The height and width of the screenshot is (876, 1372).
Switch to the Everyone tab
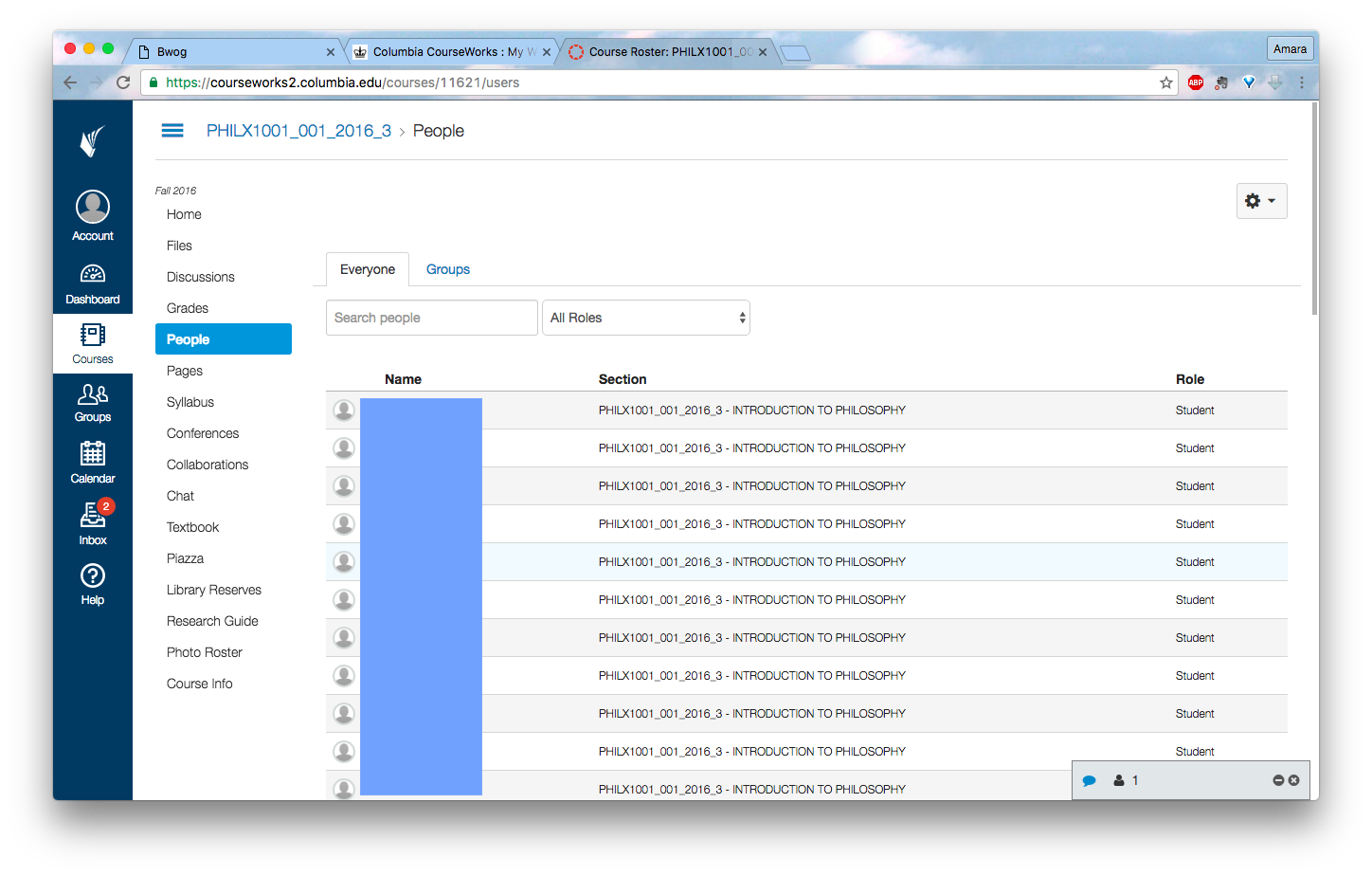368,269
